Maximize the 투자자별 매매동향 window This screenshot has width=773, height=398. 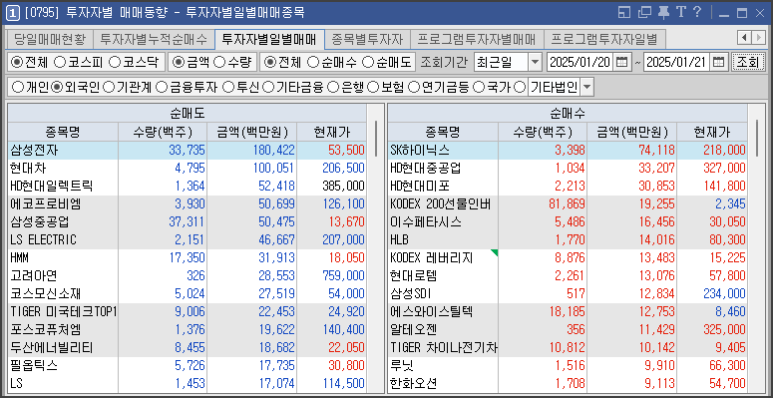click(x=742, y=13)
